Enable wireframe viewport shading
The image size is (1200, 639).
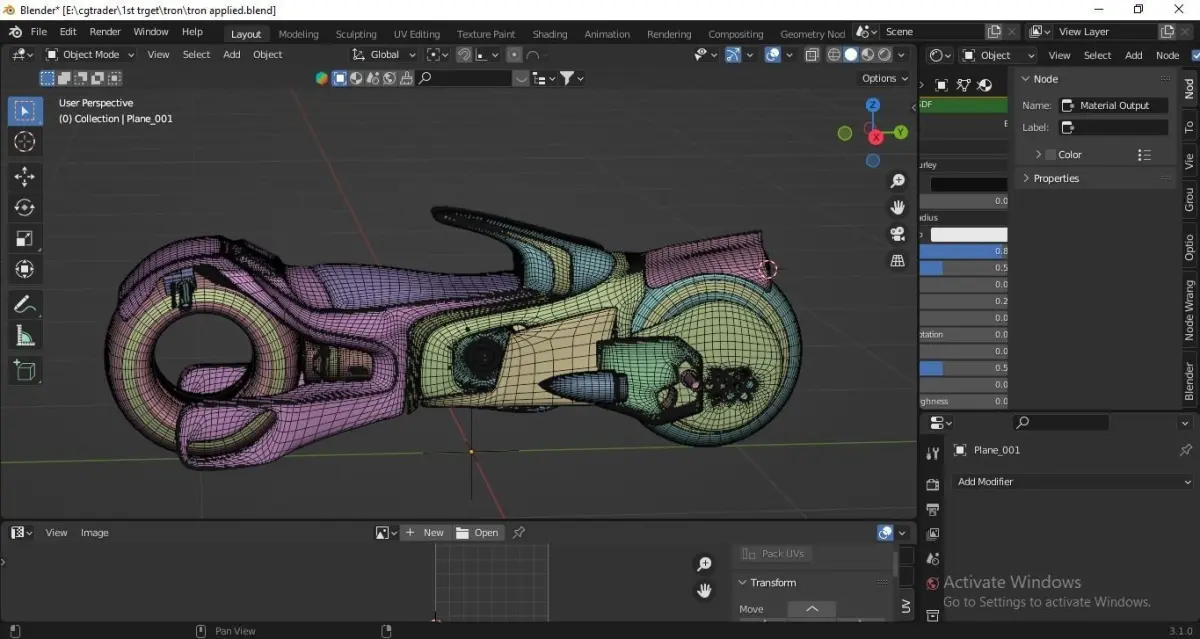pyautogui.click(x=834, y=55)
